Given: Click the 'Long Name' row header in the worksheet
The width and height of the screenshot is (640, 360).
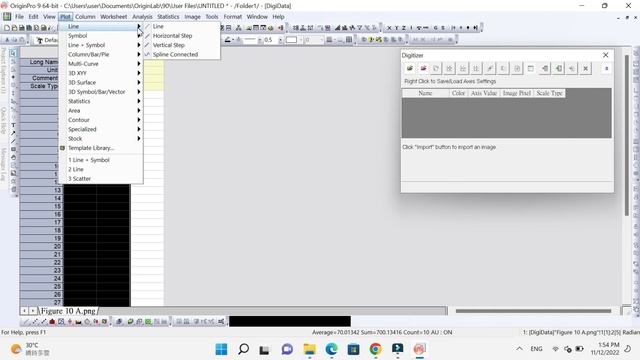Looking at the screenshot, I should [40, 62].
